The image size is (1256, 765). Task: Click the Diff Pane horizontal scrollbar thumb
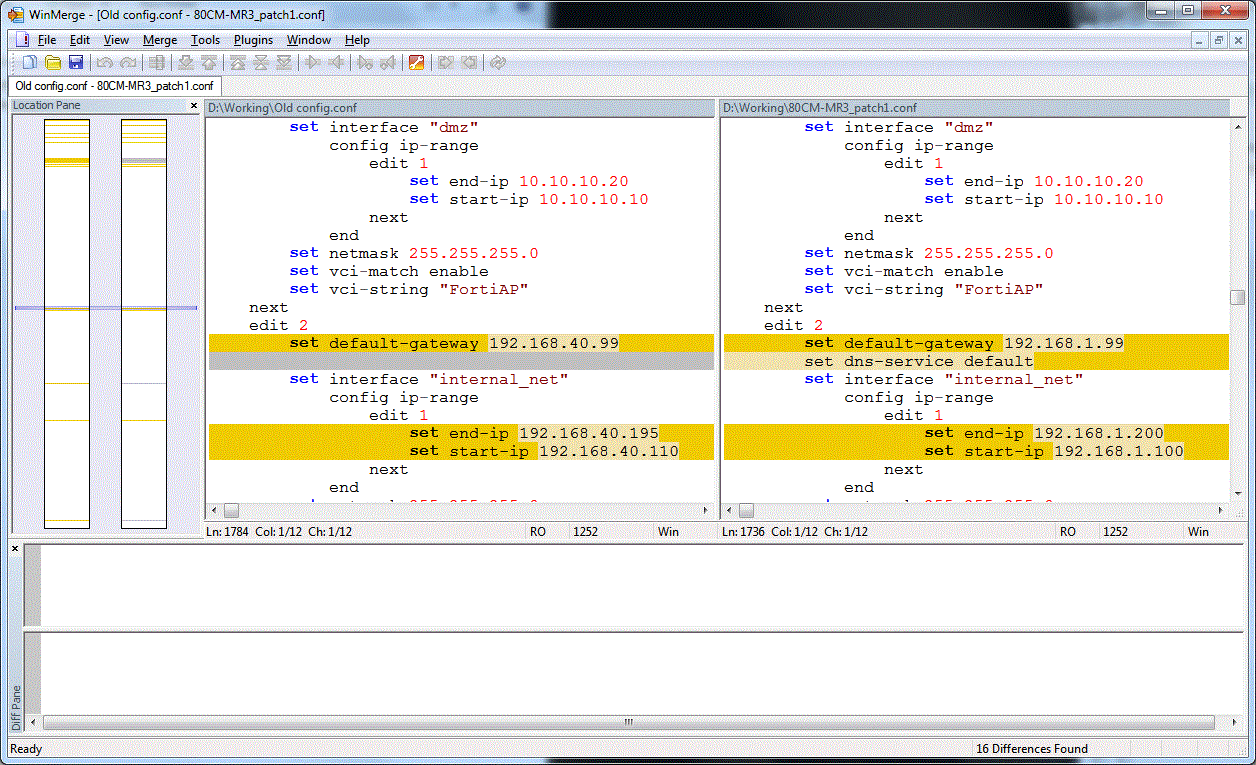coord(628,722)
